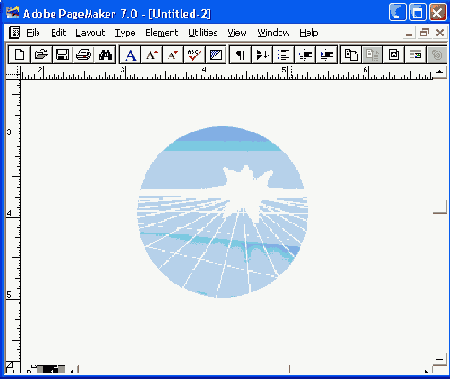Open the File menu
The image size is (450, 379).
(33, 33)
